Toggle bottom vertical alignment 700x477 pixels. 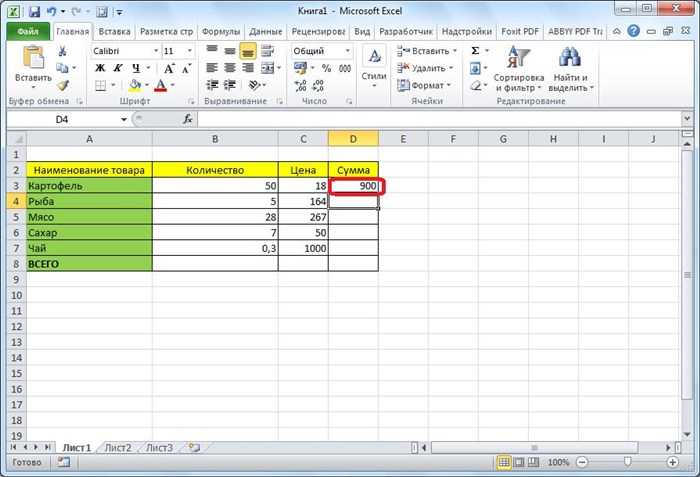click(x=248, y=51)
